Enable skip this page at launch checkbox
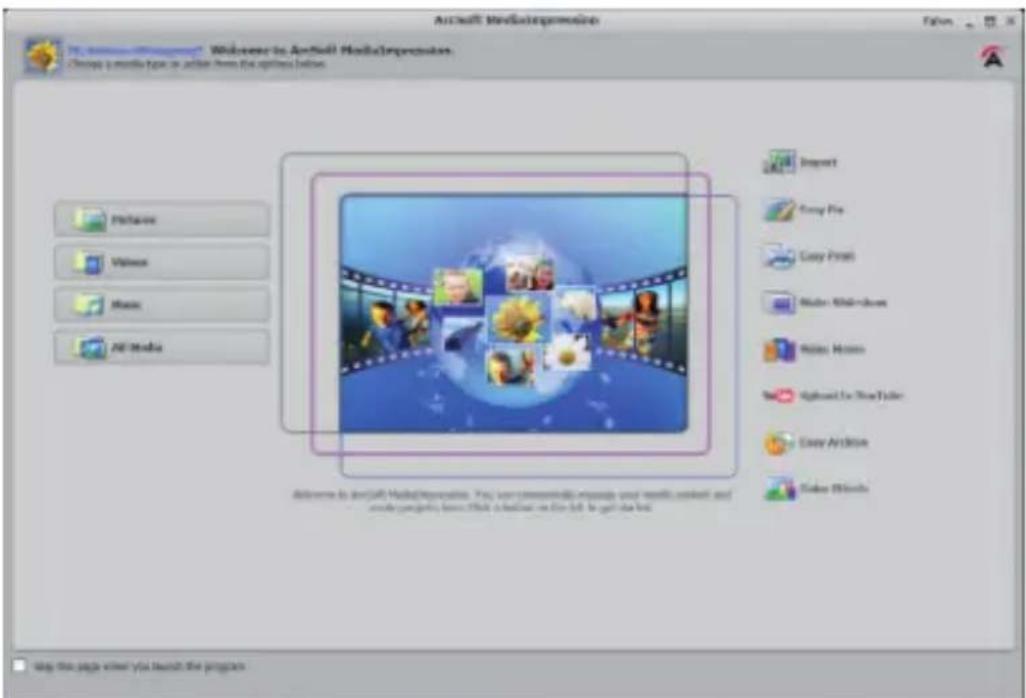Viewport: 1026px width, 698px height. pyautogui.click(x=20, y=665)
